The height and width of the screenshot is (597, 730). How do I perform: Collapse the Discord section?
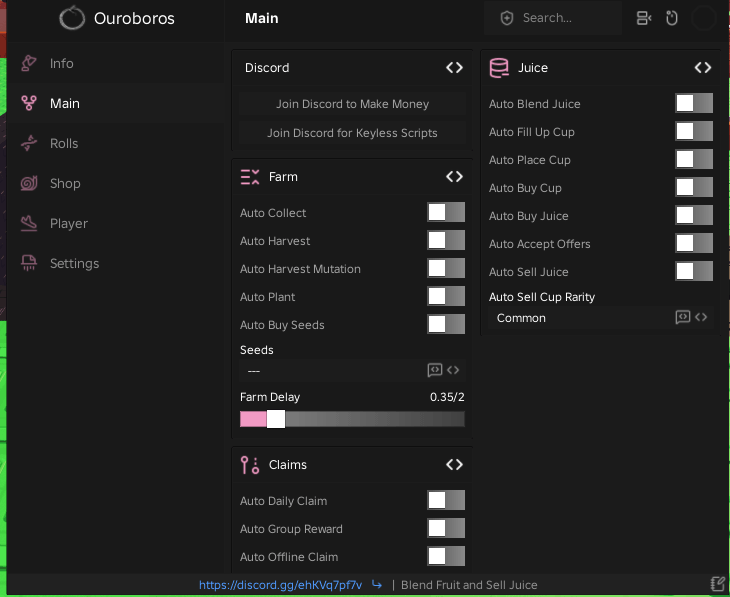[454, 68]
